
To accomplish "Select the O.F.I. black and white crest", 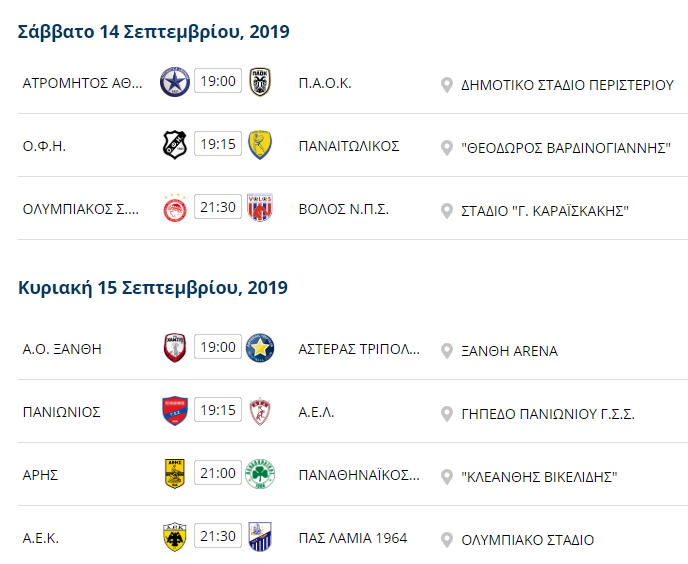I will (x=175, y=145).
